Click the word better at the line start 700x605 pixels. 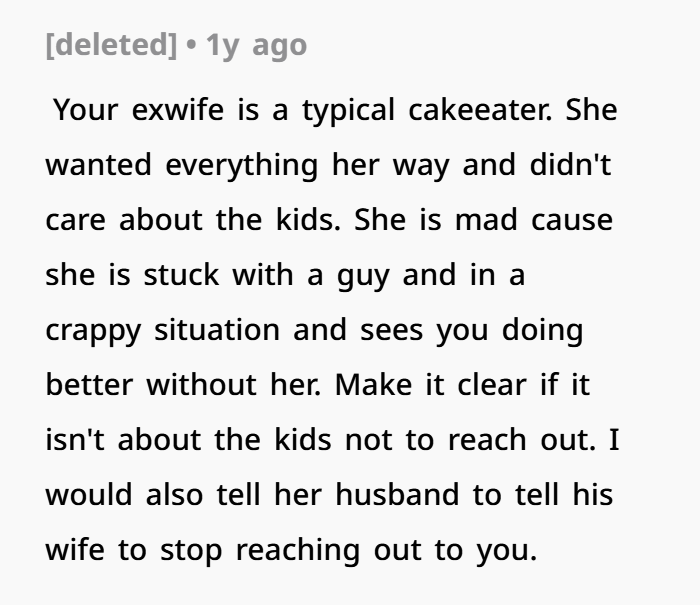pyautogui.click(x=89, y=384)
